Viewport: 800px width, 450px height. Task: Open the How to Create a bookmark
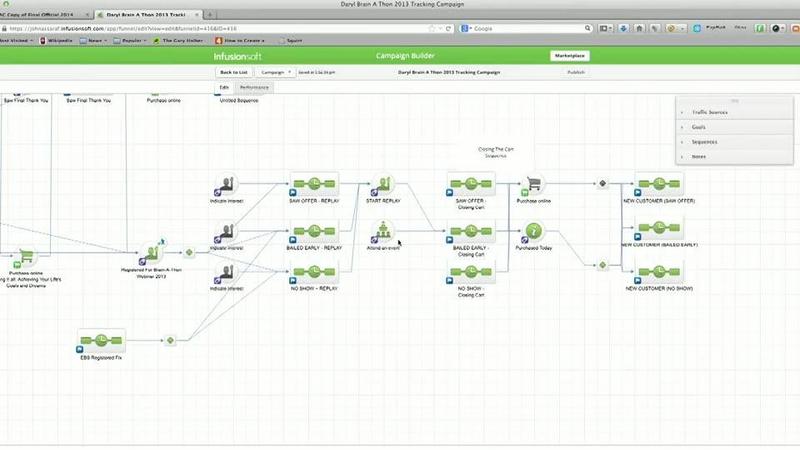coord(240,40)
